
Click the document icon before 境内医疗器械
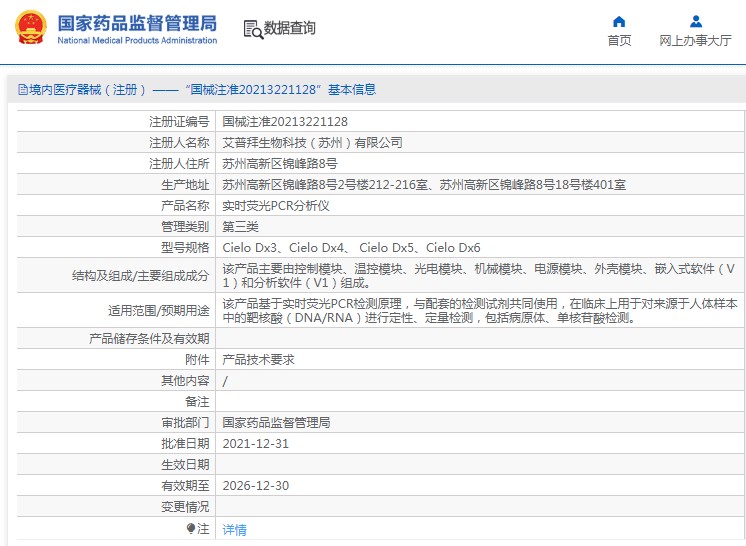23,89
